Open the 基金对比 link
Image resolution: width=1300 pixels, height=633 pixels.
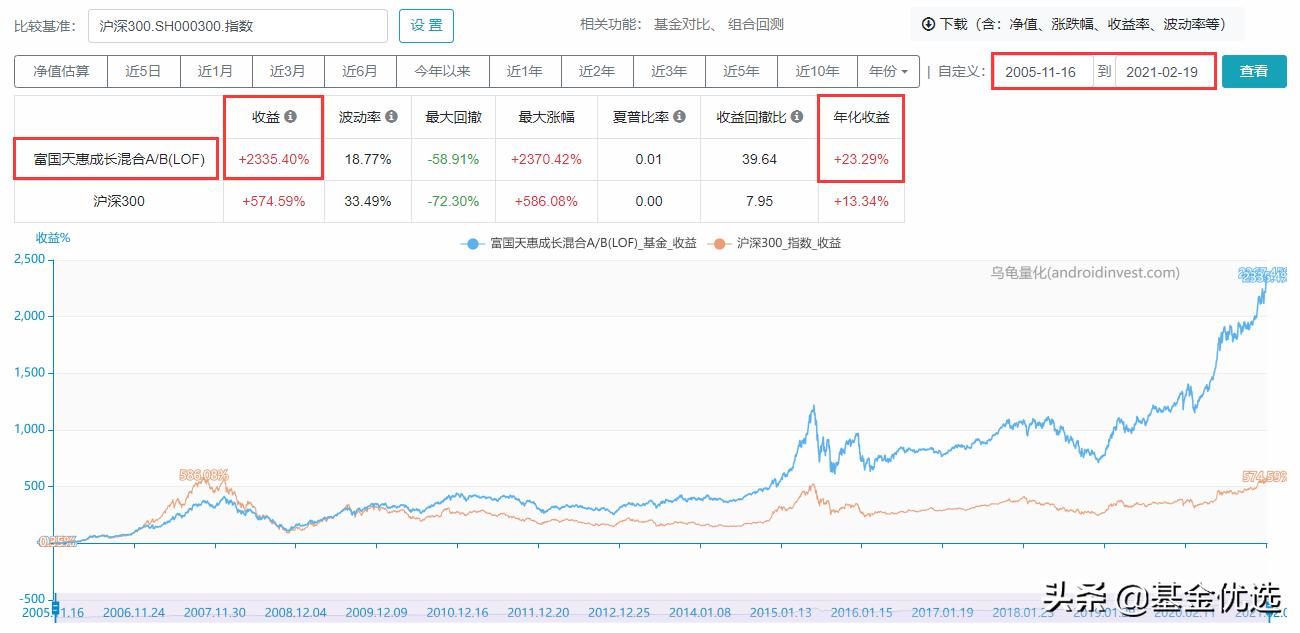[x=680, y=23]
